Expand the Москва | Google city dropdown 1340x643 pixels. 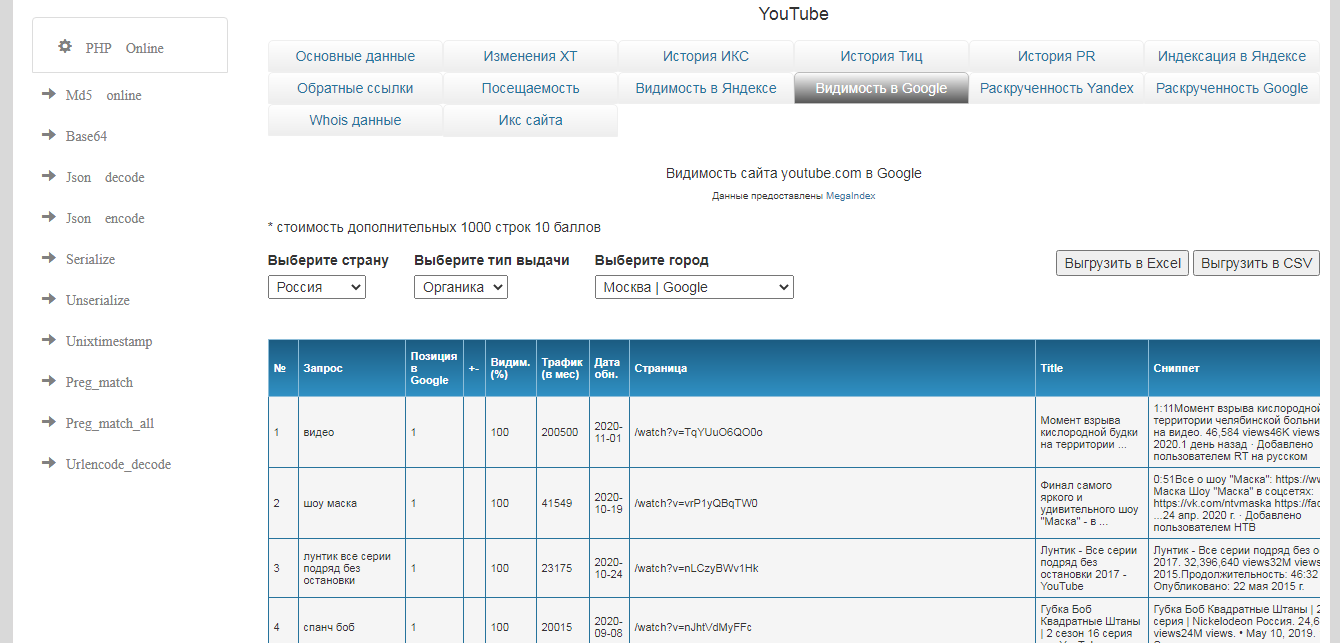pyautogui.click(x=694, y=287)
